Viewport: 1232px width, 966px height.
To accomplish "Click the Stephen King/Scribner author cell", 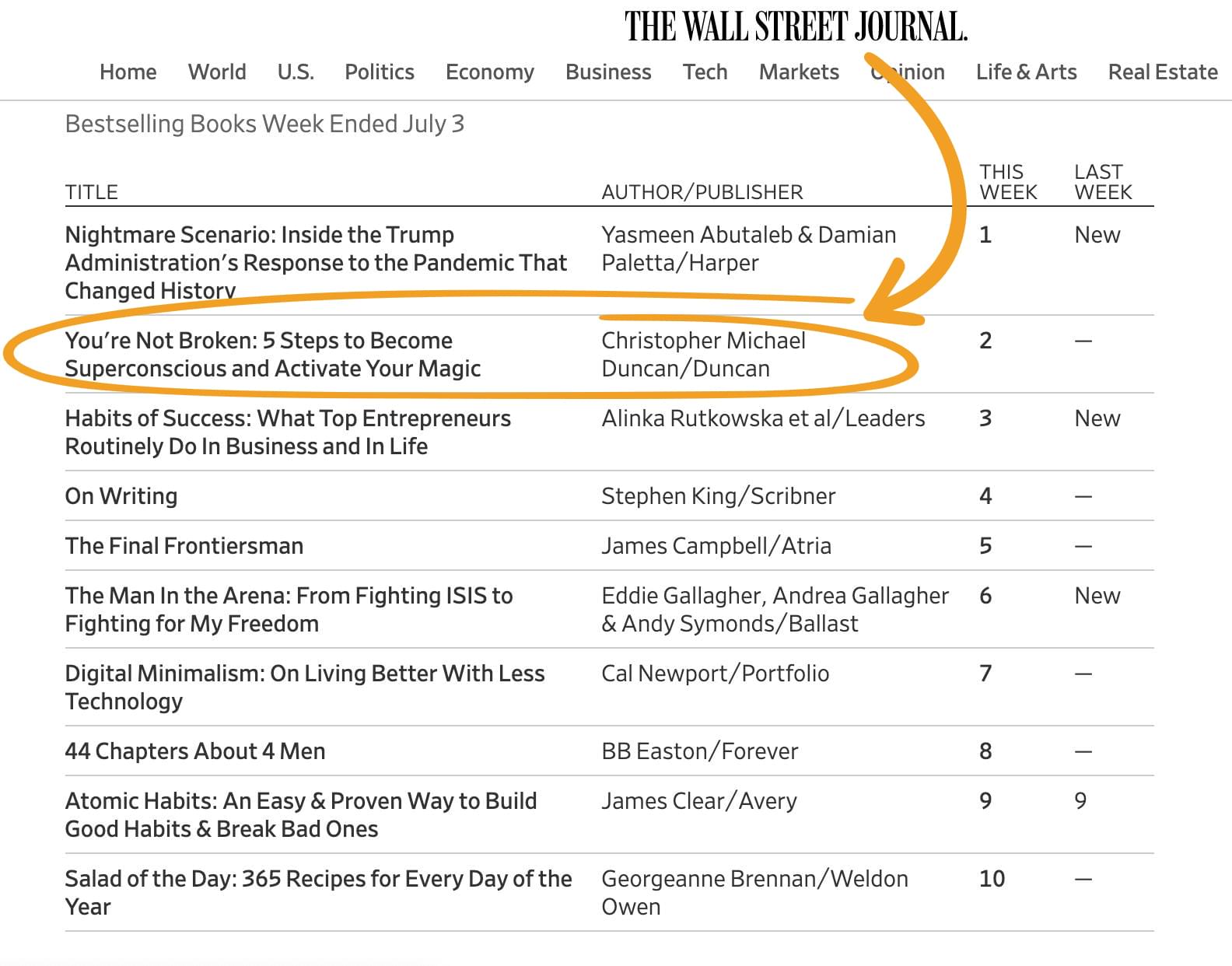I will pos(719,496).
